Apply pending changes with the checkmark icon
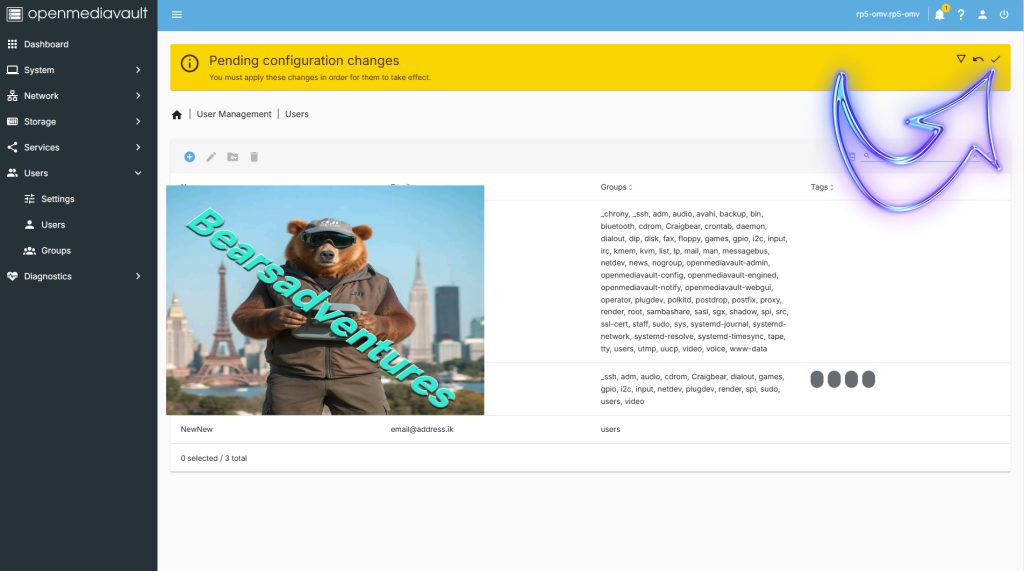 [996, 59]
